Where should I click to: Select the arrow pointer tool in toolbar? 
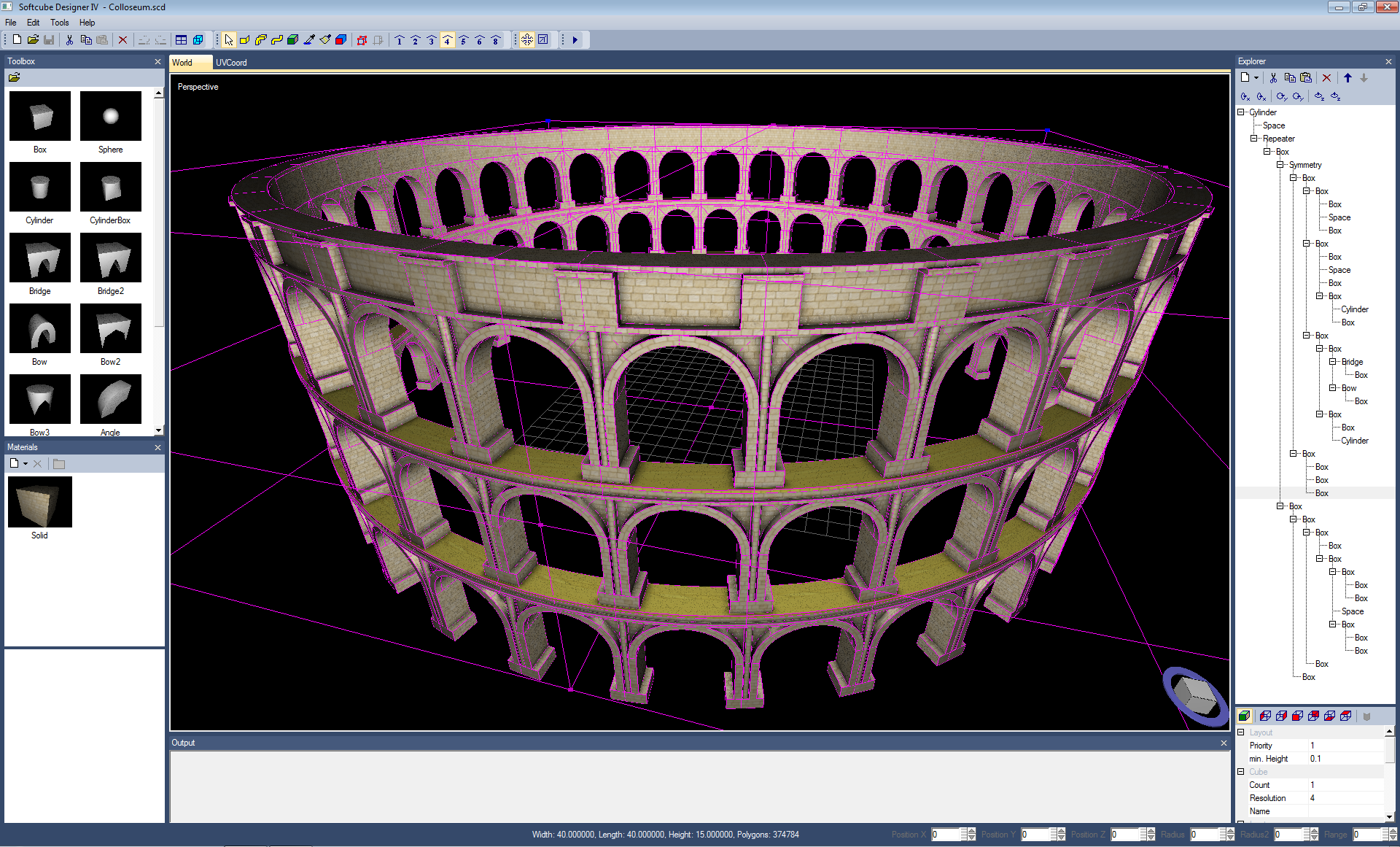coord(229,40)
